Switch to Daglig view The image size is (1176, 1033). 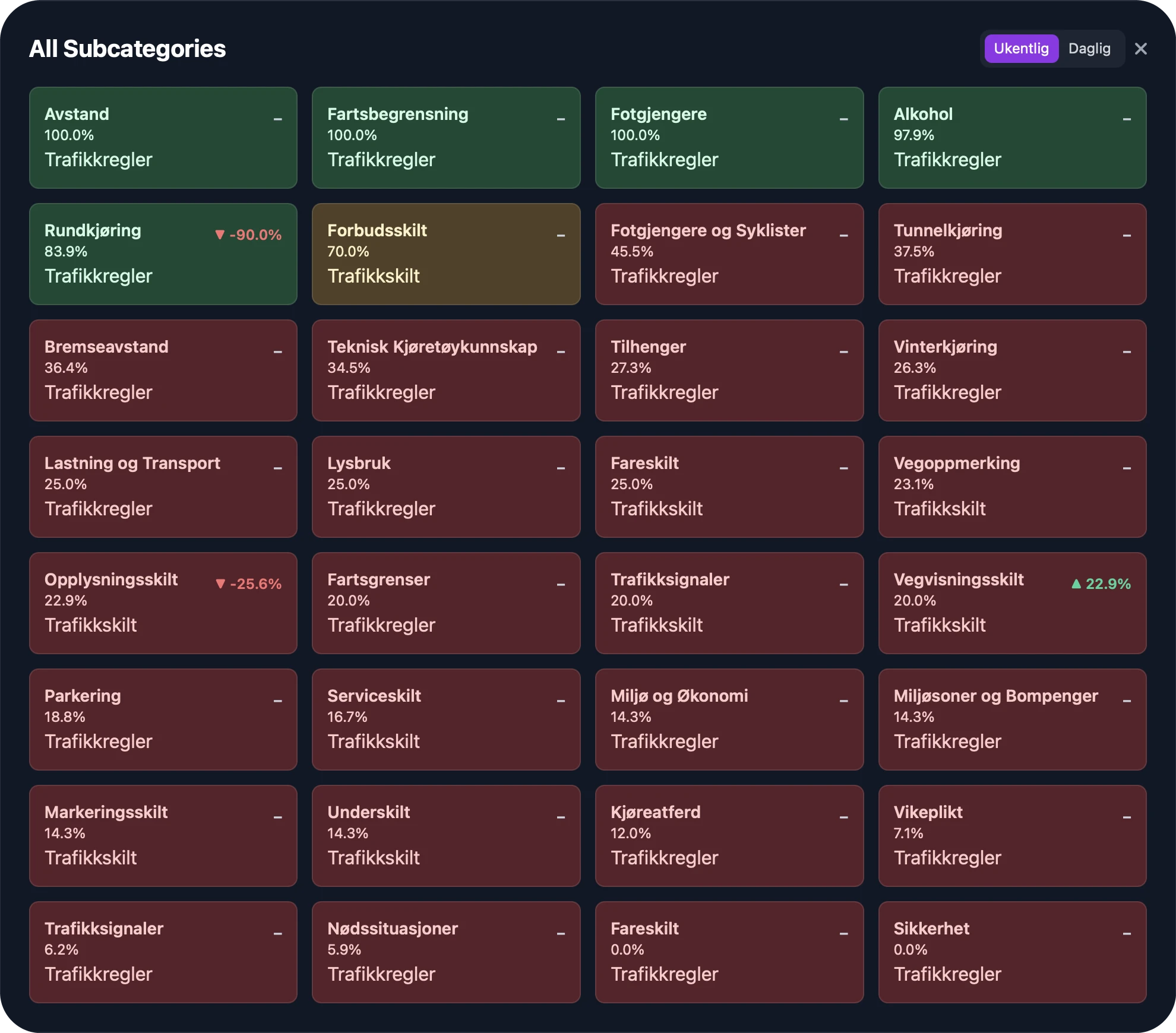[1089, 49]
